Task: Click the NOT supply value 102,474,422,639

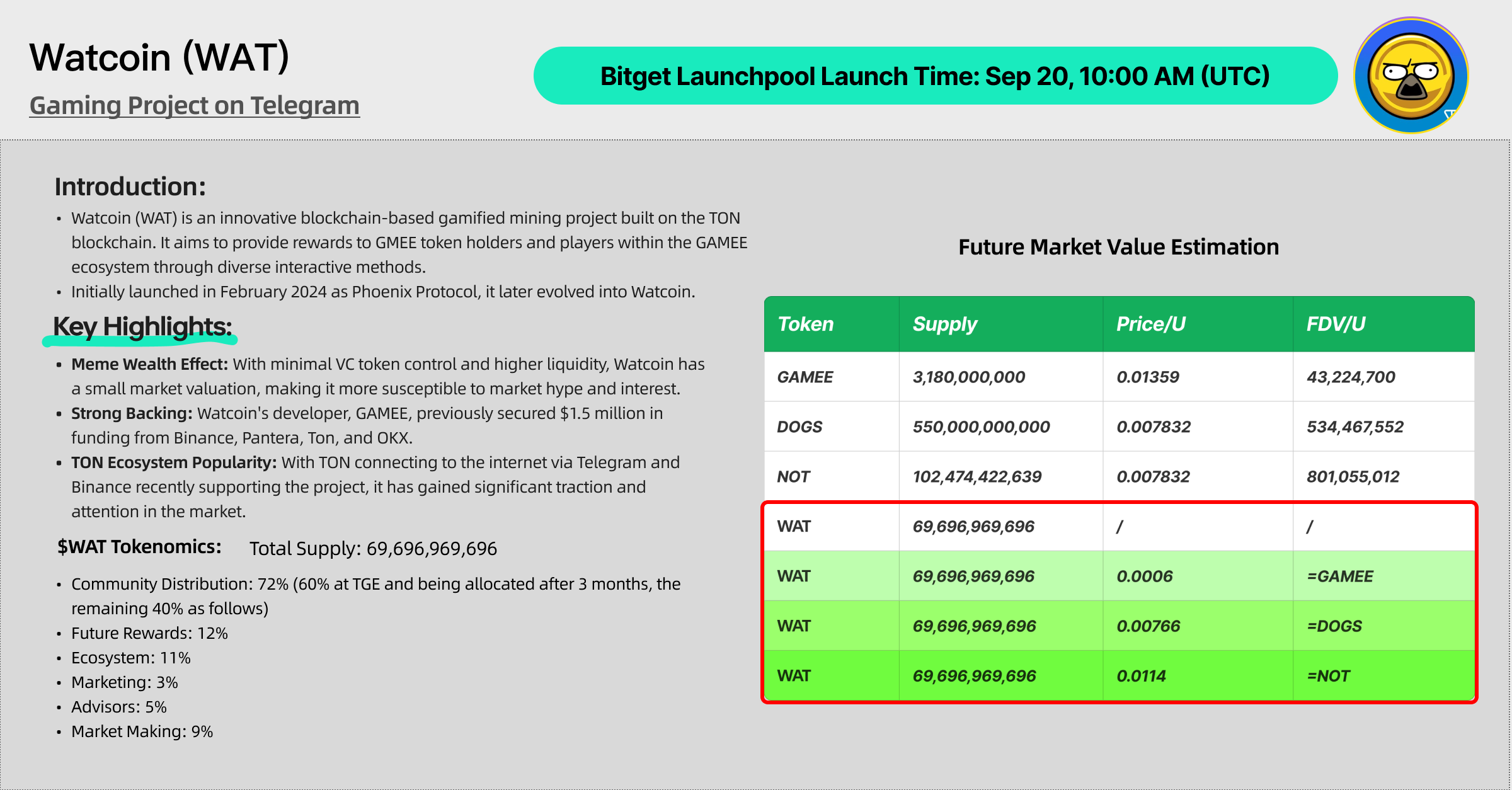Action: point(977,476)
